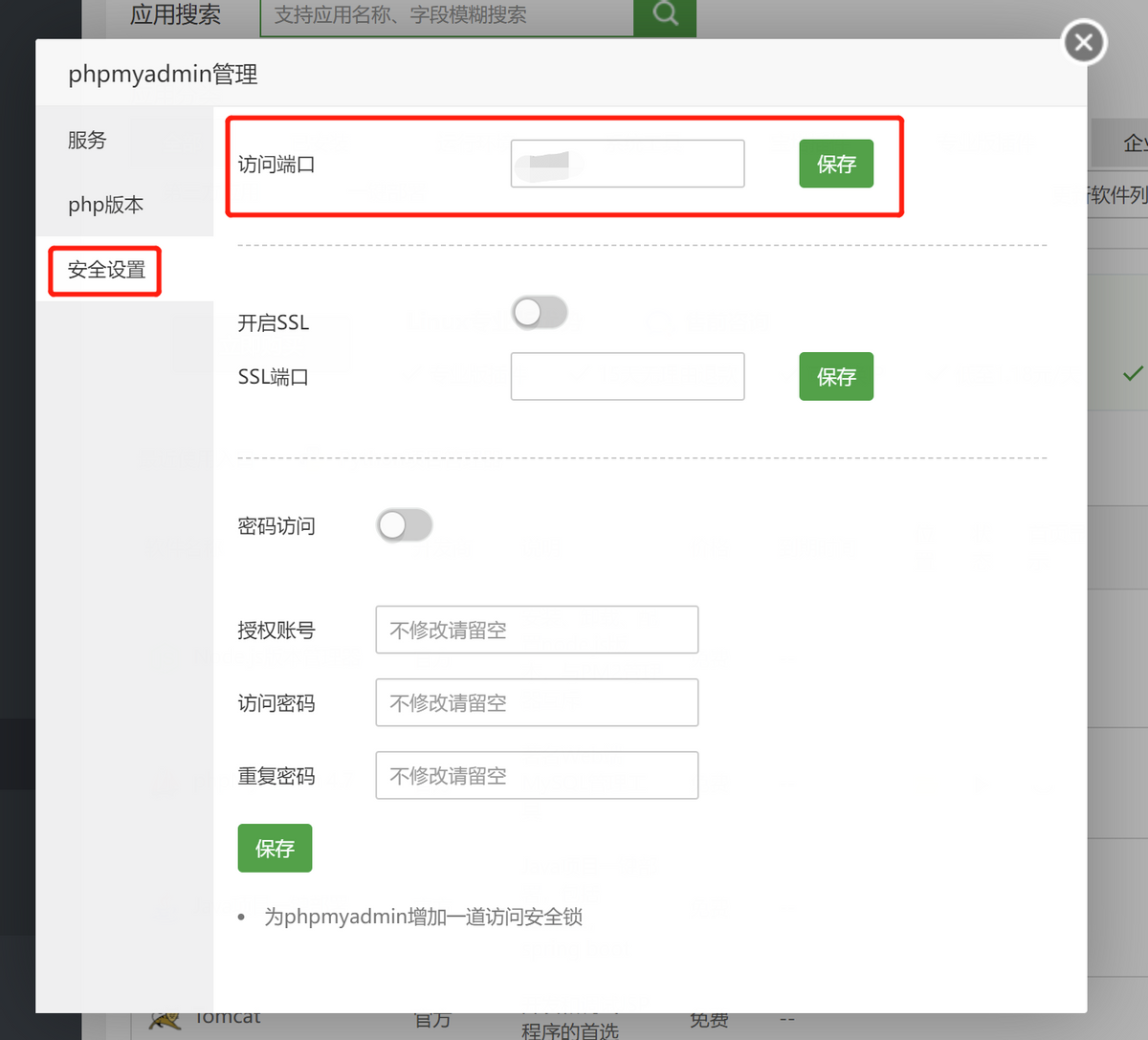The height and width of the screenshot is (1040, 1148).
Task: Click the 访问端口 input field
Action: [628, 164]
